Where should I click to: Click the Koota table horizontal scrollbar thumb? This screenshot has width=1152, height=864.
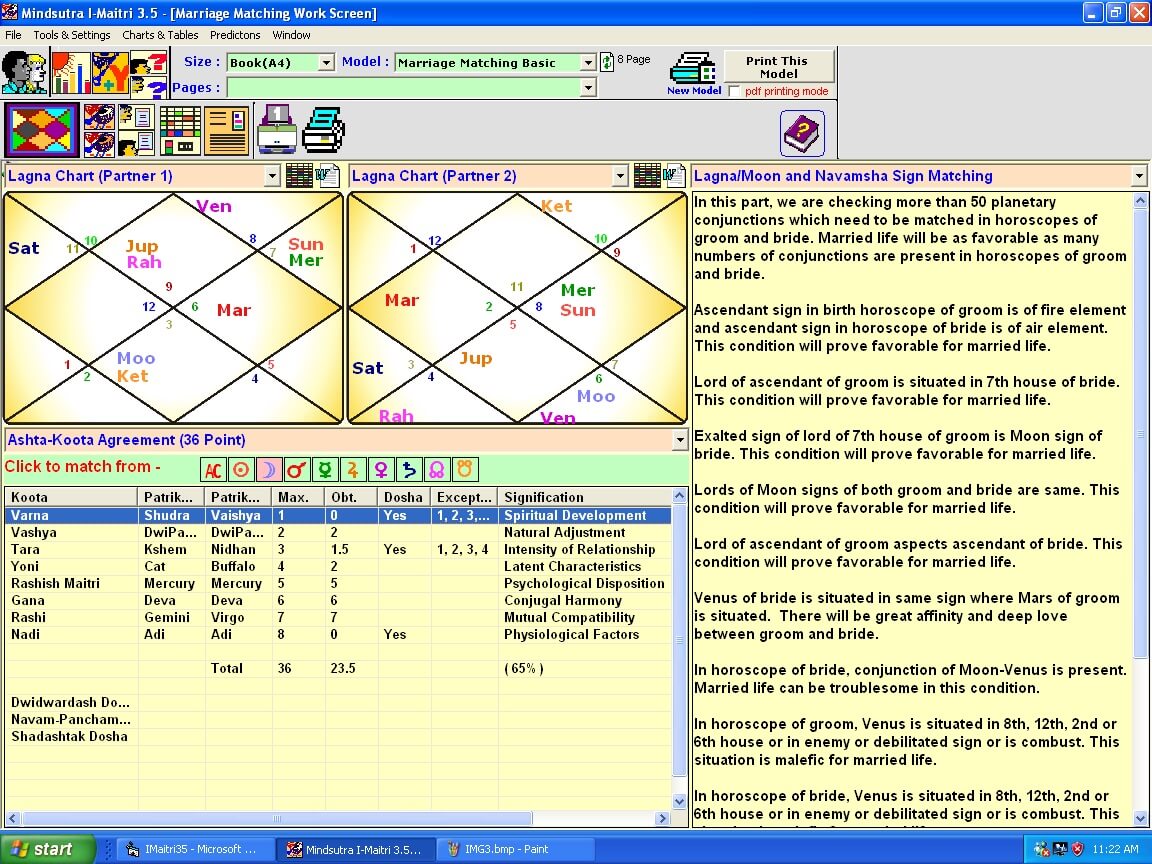click(277, 818)
